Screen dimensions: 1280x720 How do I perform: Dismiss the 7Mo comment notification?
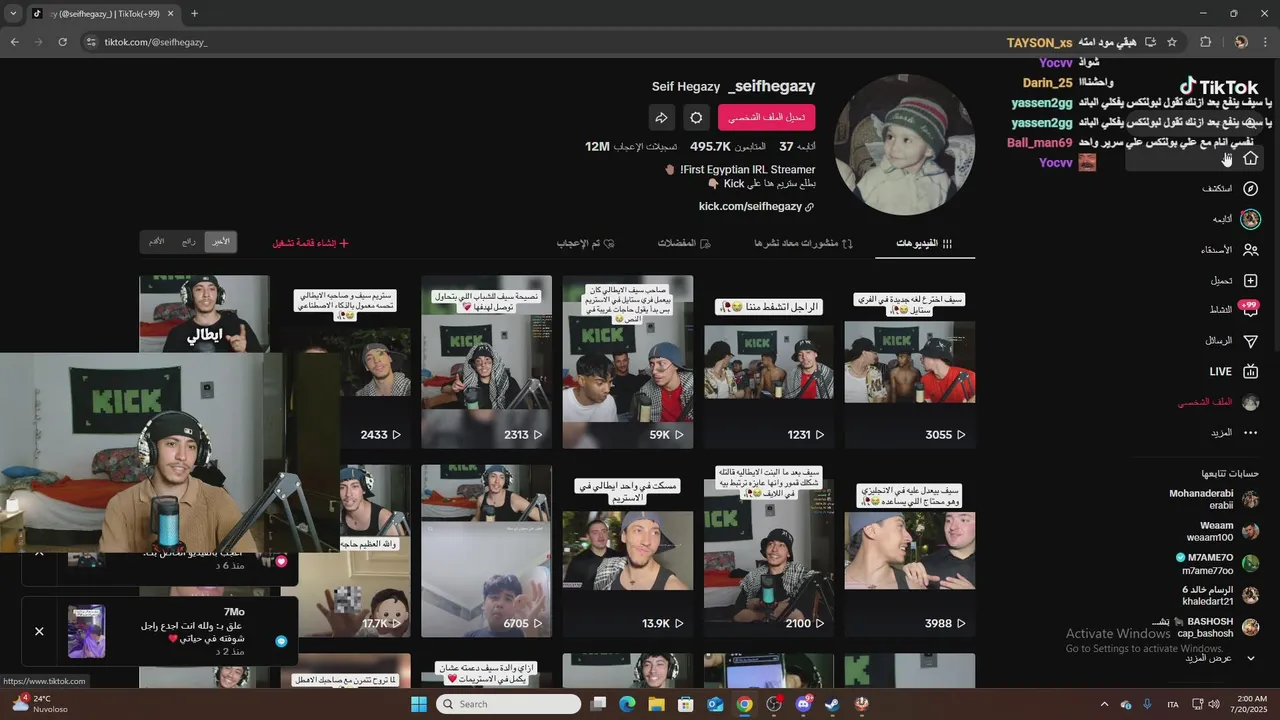click(39, 631)
